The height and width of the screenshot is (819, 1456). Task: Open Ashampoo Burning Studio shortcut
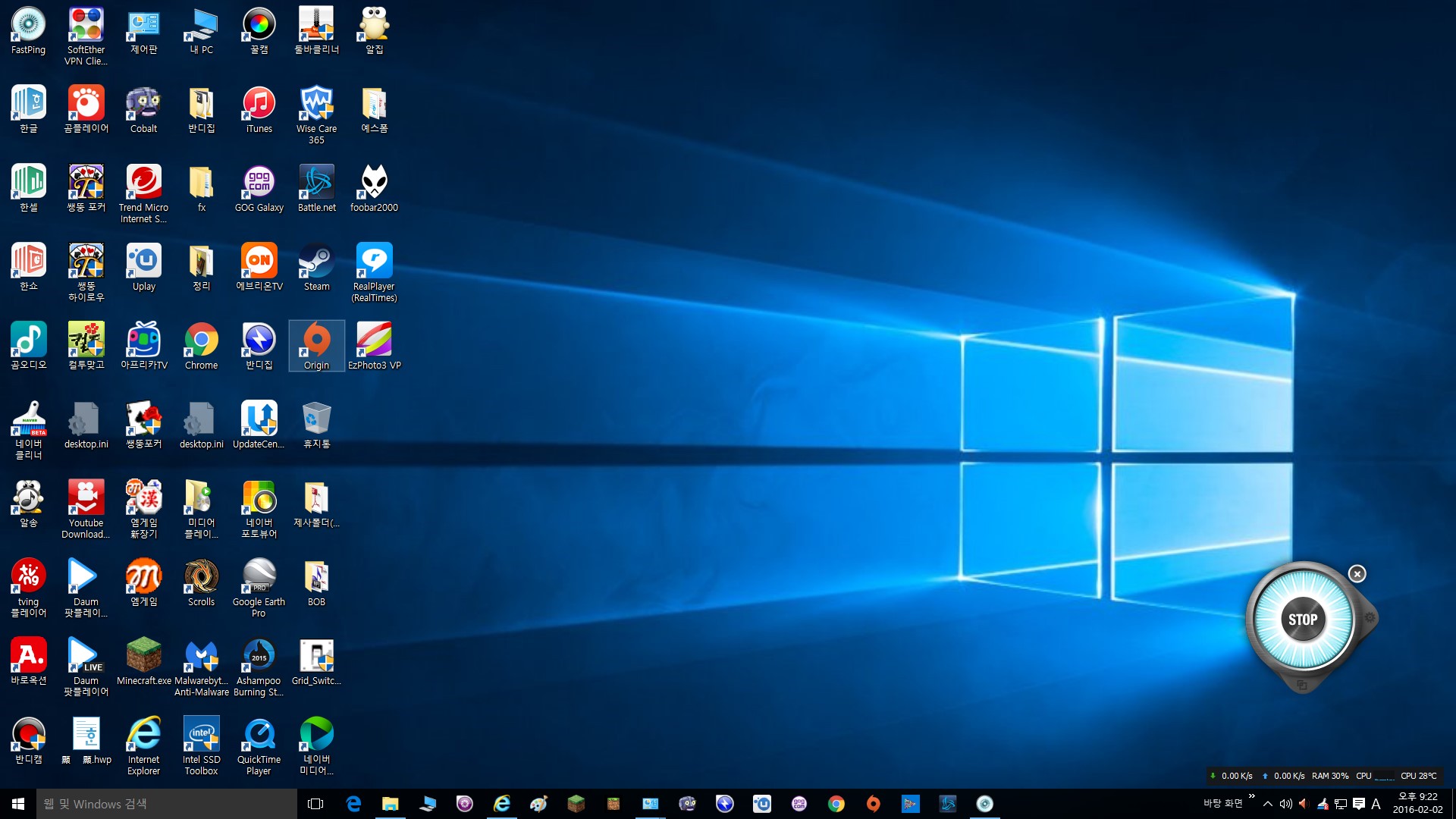tap(259, 667)
